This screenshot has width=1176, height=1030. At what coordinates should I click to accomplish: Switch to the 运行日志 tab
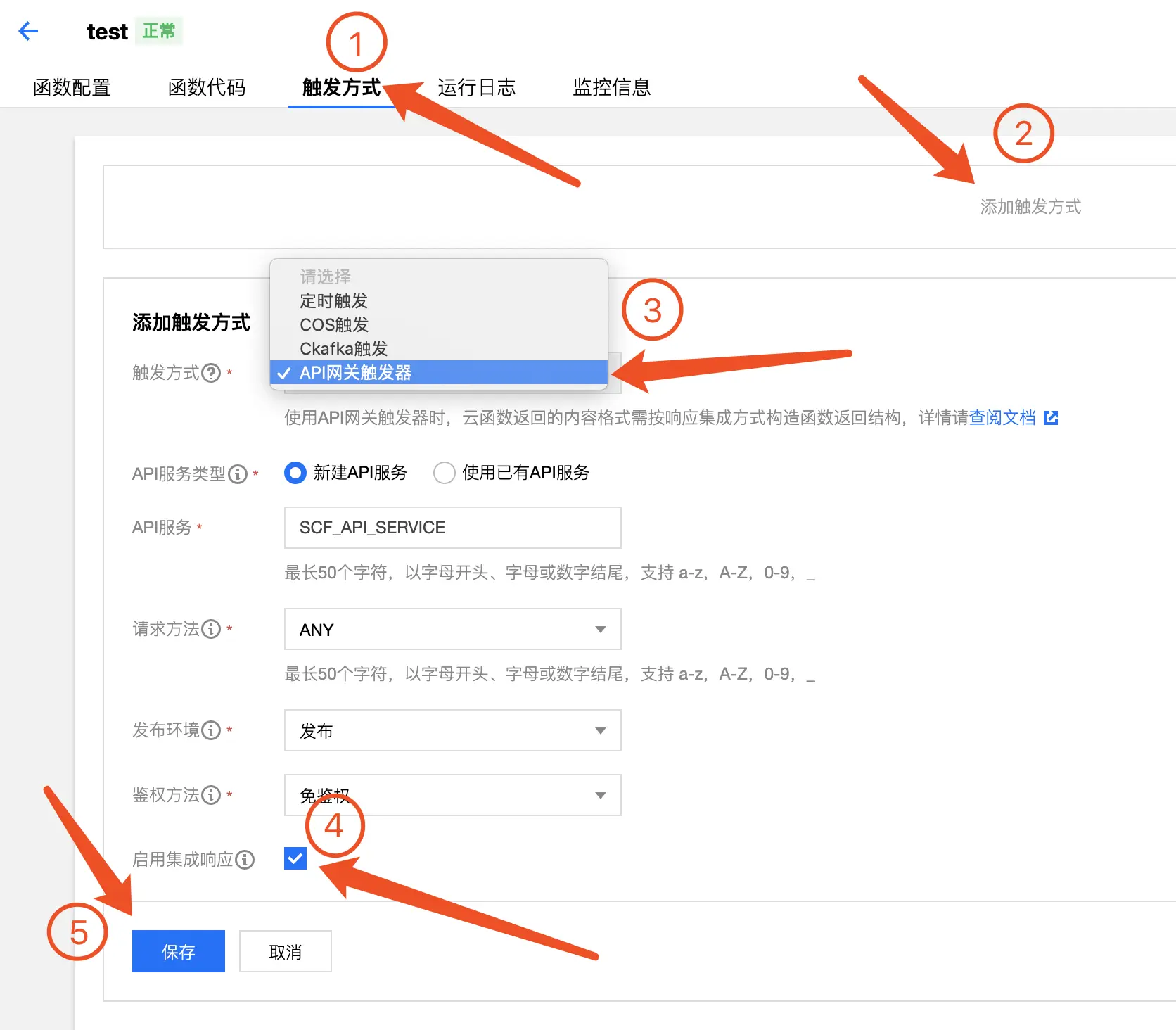point(476,87)
